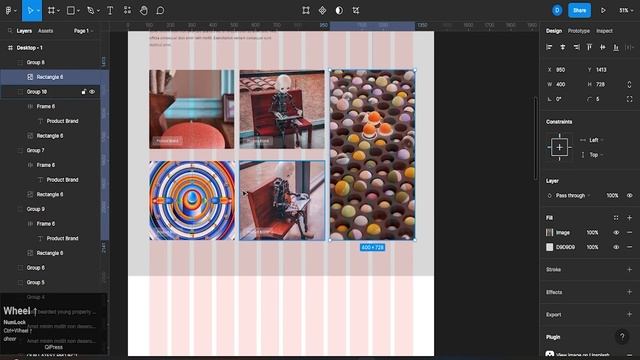Switch to the Assets tab

coord(45,31)
